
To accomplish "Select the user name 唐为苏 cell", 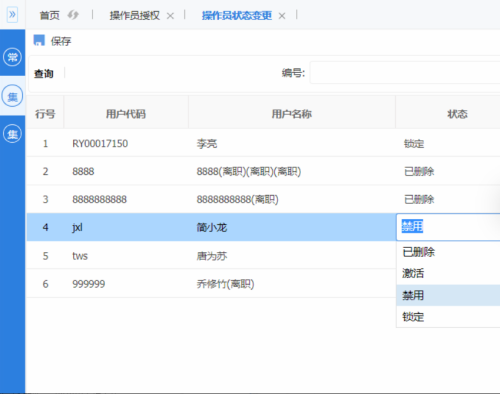I will click(212, 256).
